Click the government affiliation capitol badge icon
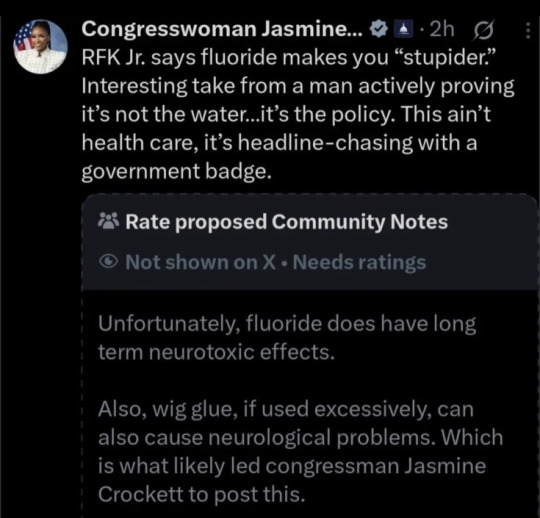Screen dimensions: 540x518 [x=404, y=30]
